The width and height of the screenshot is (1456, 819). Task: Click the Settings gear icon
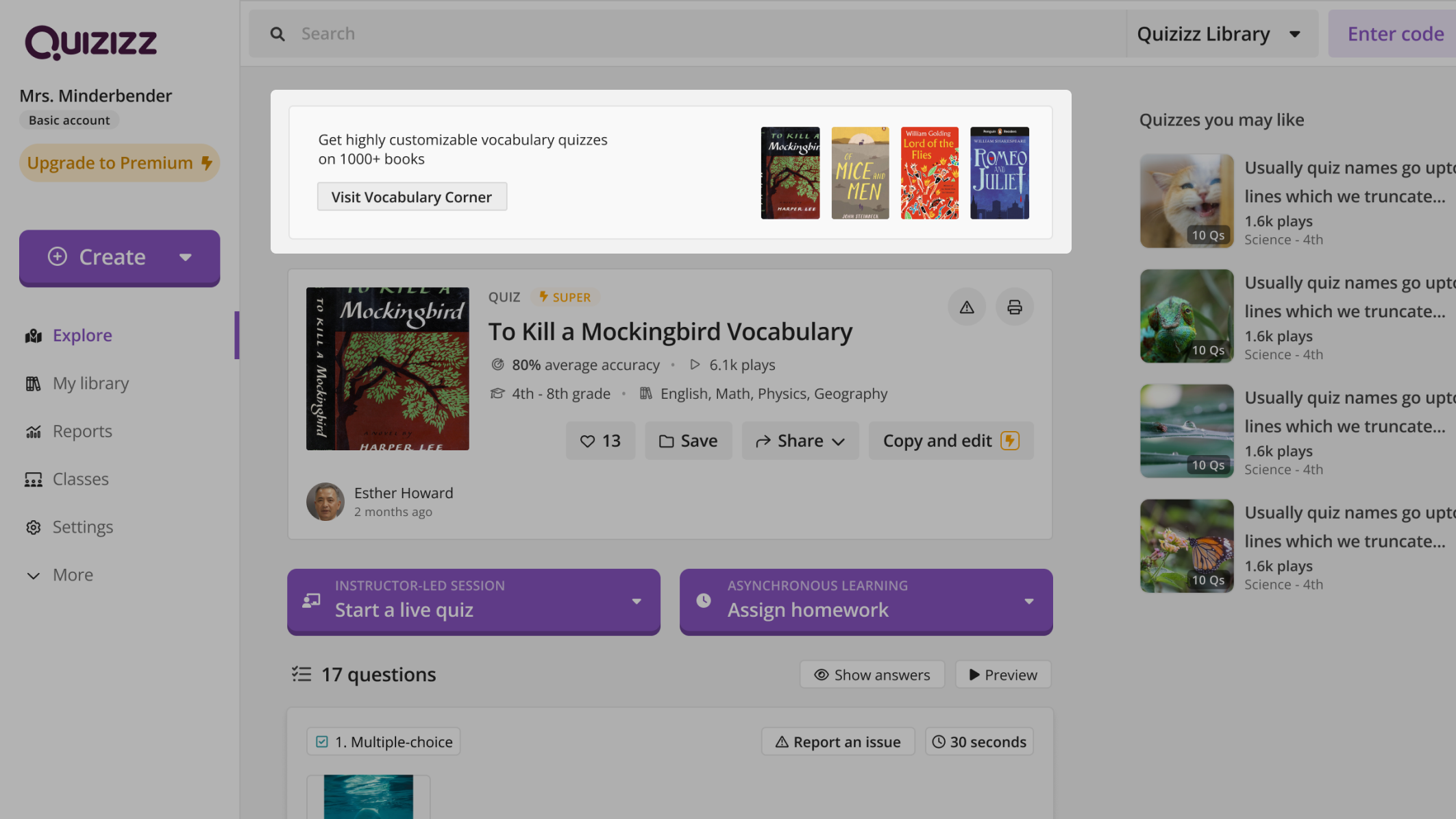point(34,528)
